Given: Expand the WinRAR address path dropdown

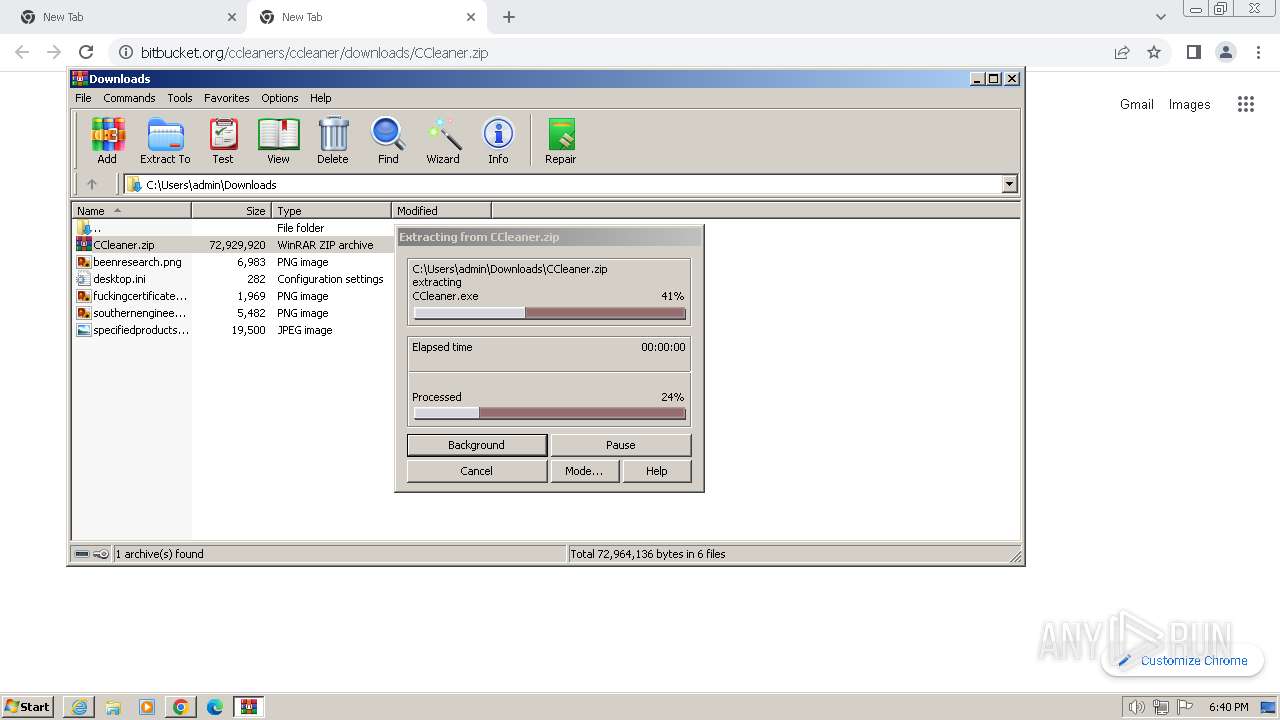Looking at the screenshot, I should [x=1009, y=184].
